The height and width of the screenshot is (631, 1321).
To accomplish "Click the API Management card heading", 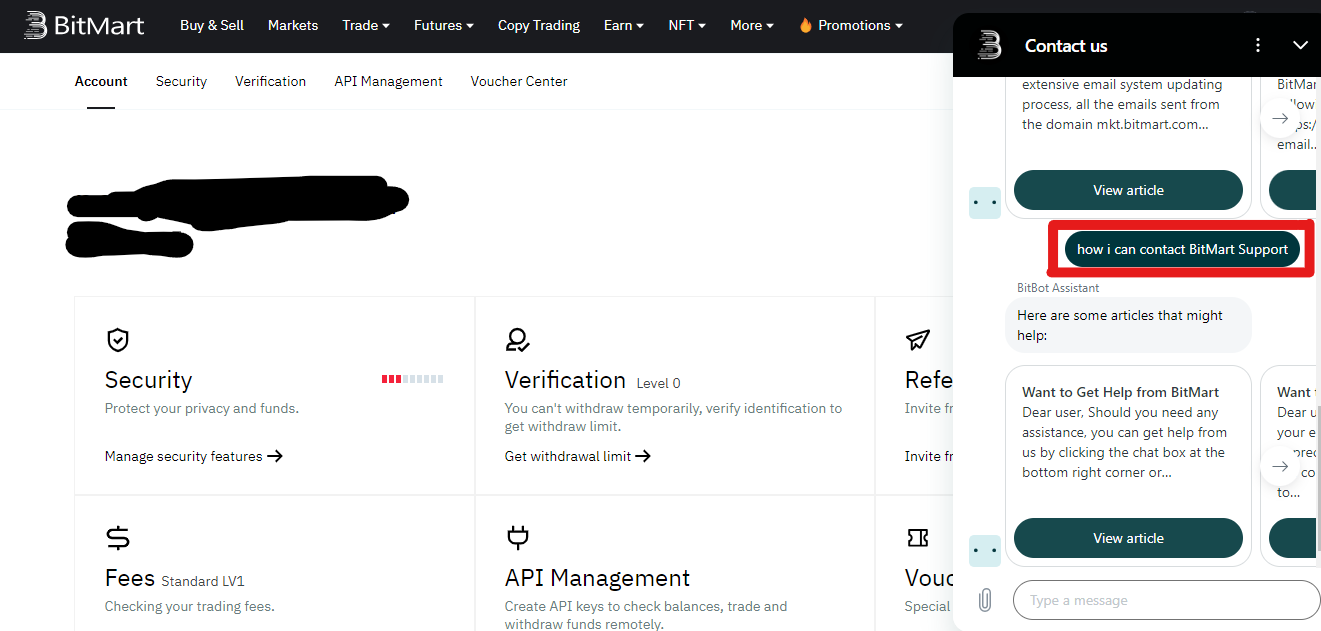I will tap(597, 578).
